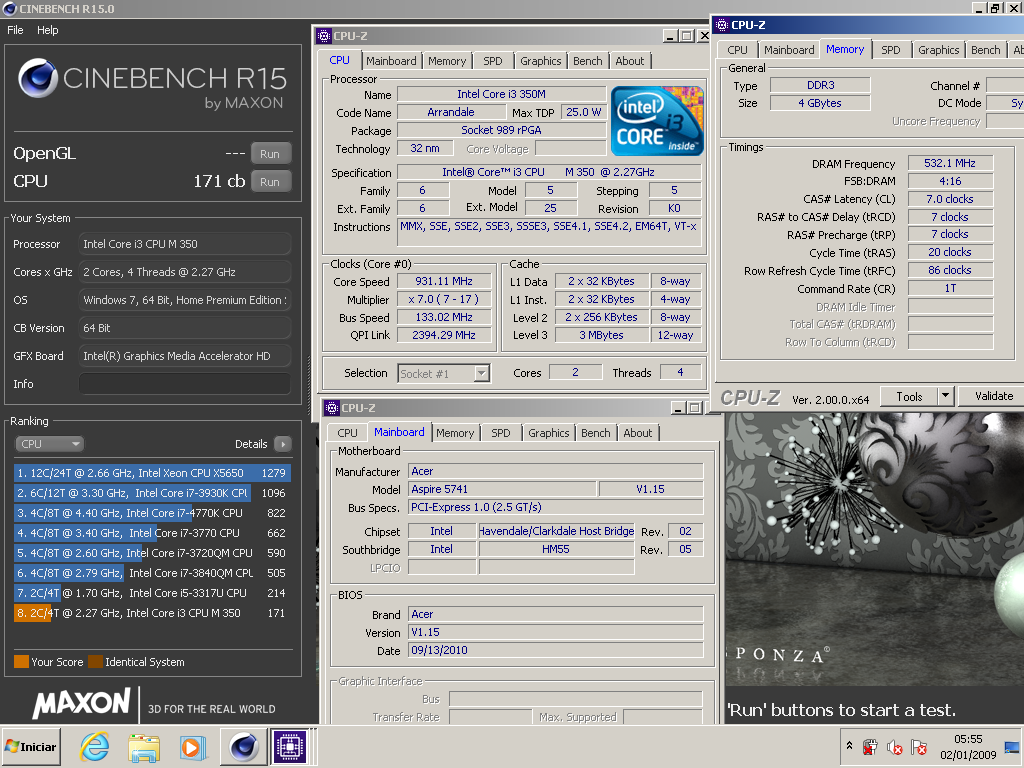
Task: Click the Identical System brown swatch
Action: (x=95, y=662)
